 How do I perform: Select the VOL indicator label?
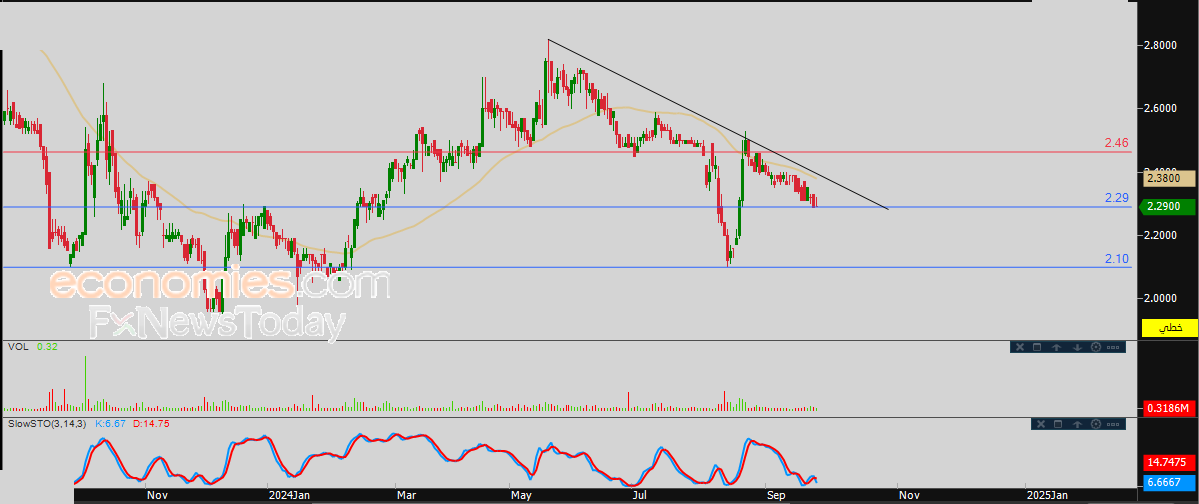click(18, 346)
